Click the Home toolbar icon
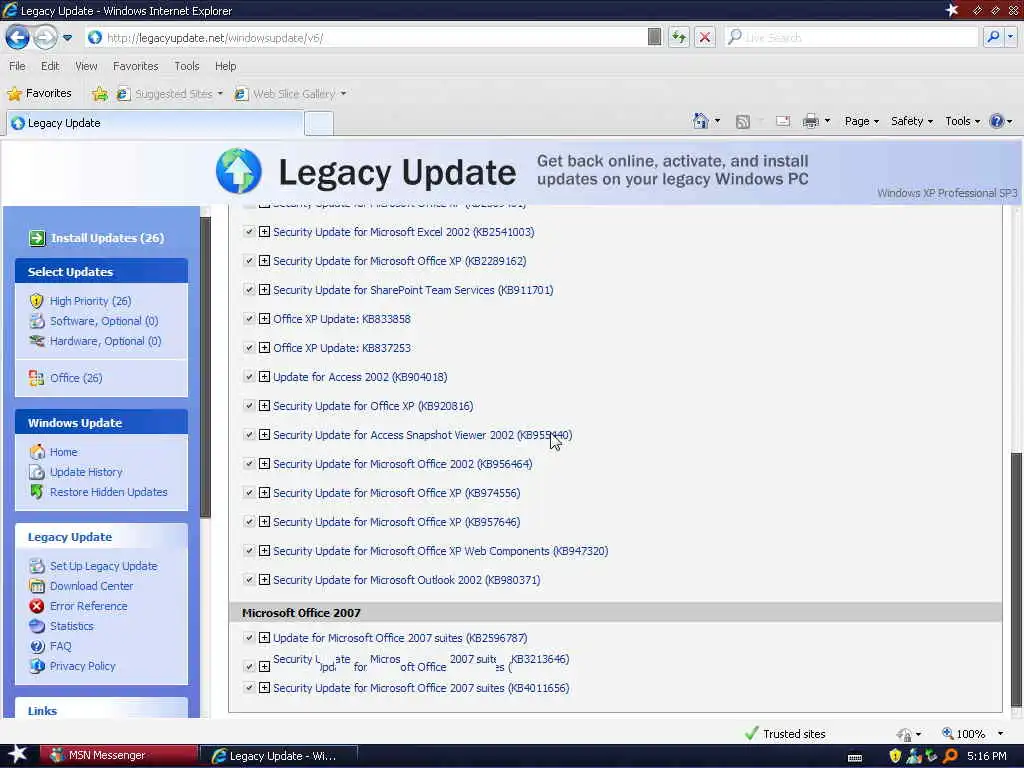 pyautogui.click(x=700, y=121)
